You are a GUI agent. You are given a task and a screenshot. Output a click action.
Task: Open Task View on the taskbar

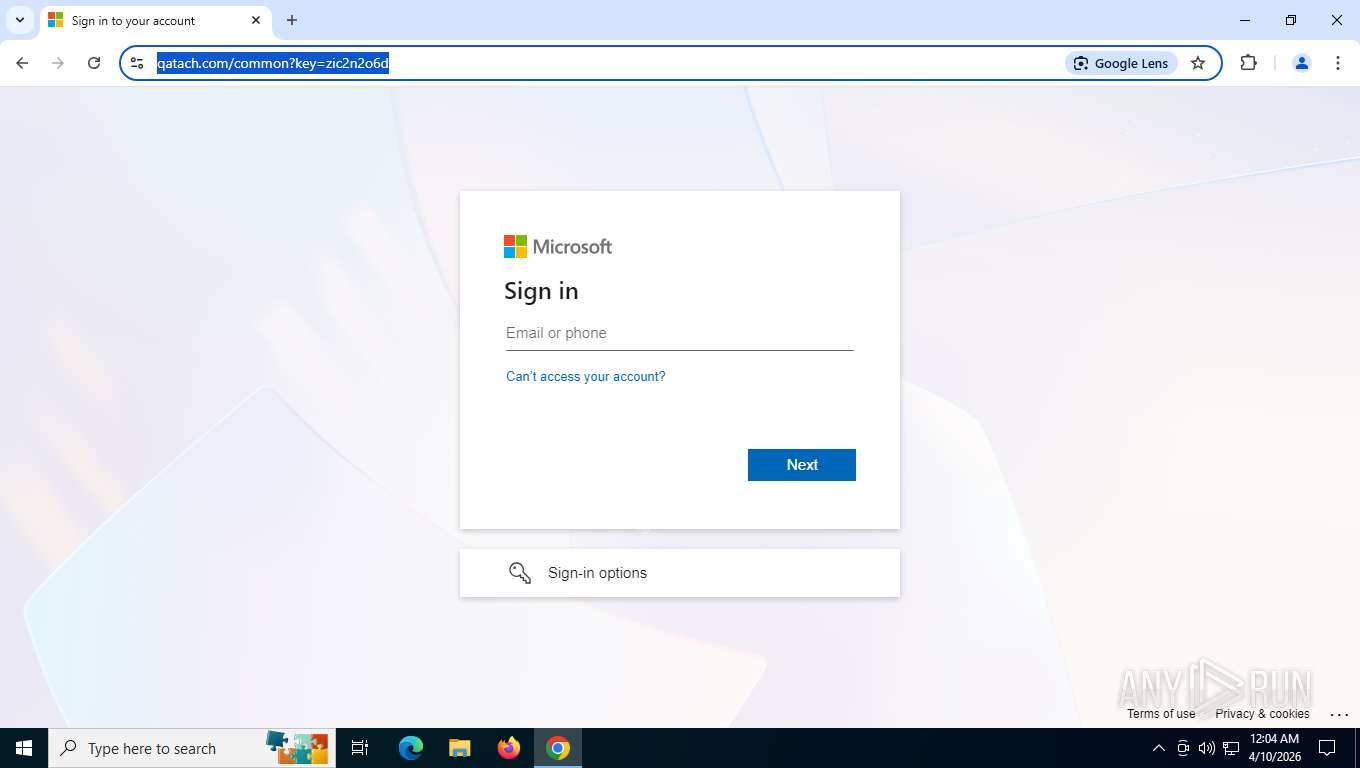coord(360,748)
